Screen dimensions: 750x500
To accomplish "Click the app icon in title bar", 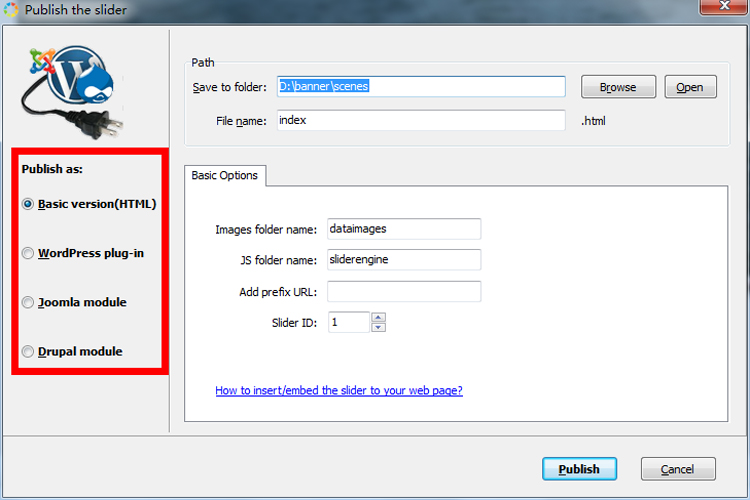I will click(x=11, y=10).
